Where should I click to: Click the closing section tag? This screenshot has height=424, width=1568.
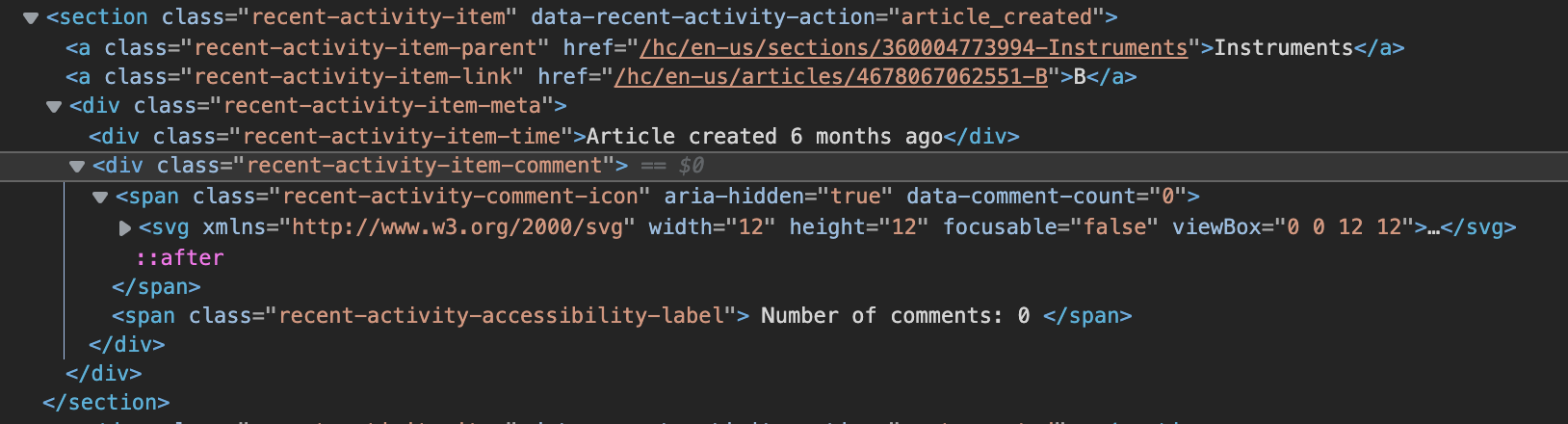point(106,403)
